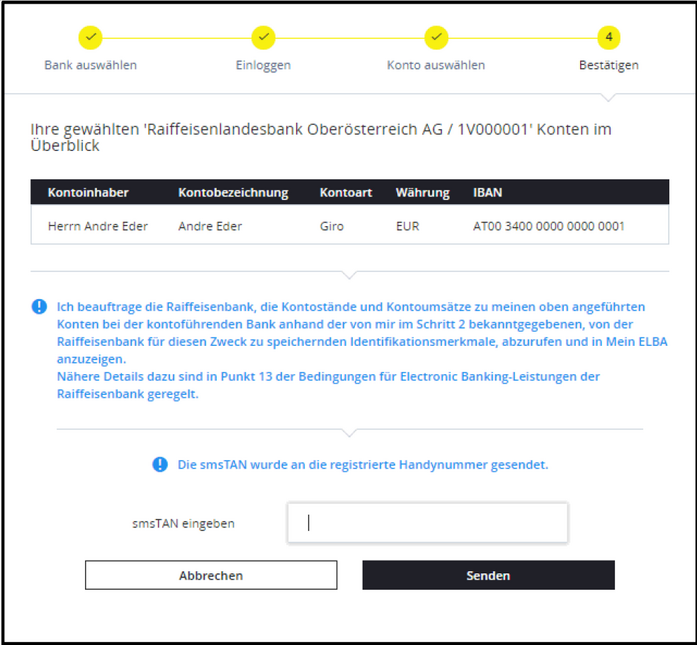Image resolution: width=697 pixels, height=645 pixels.
Task: Click the Kontoart column header
Action: [345, 192]
